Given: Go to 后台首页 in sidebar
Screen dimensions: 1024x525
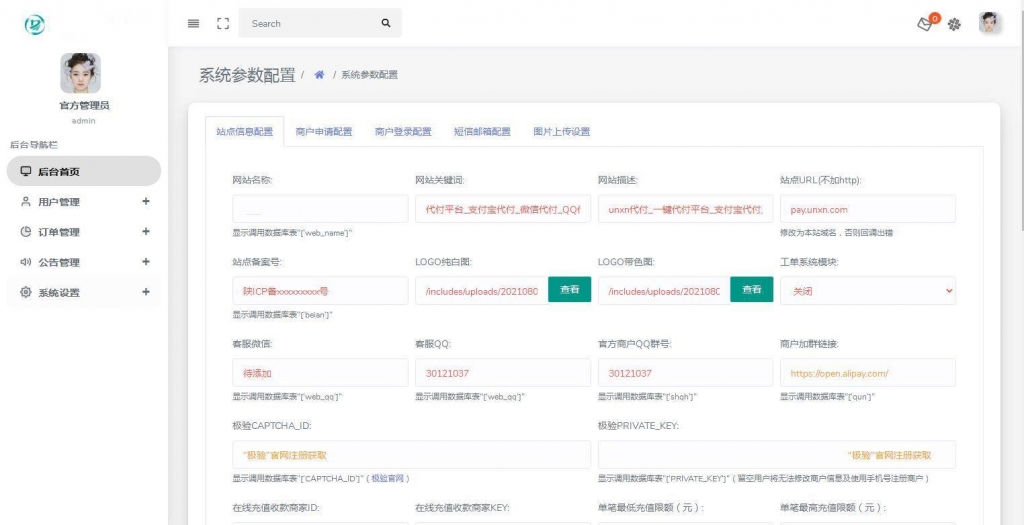Looking at the screenshot, I should (x=83, y=171).
